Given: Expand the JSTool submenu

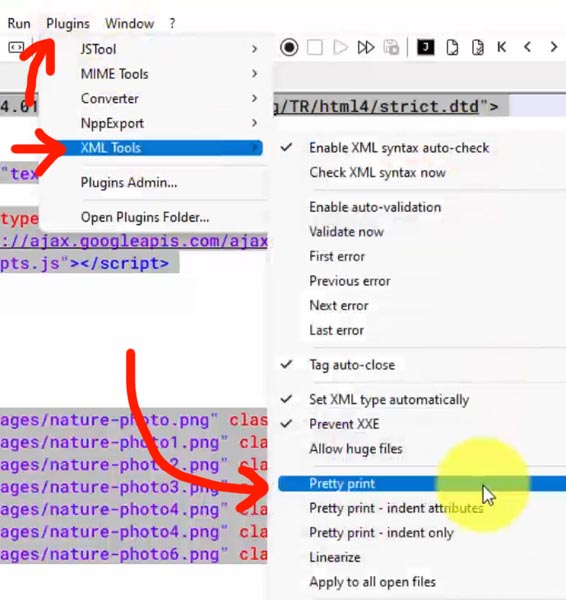Looking at the screenshot, I should [168, 49].
